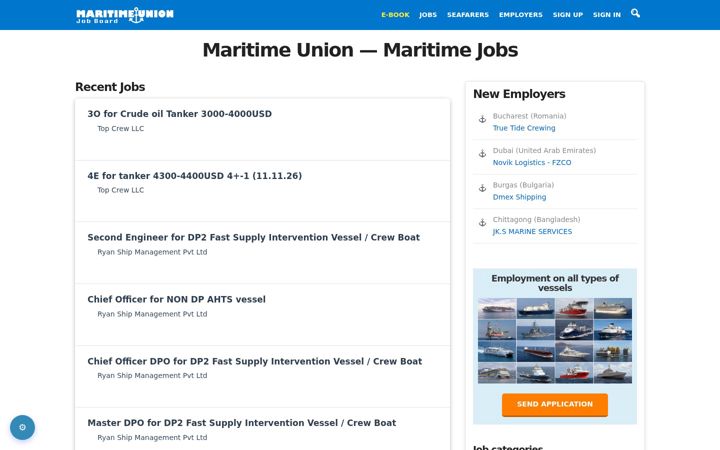Open Dmex Shipping employer link
This screenshot has width=720, height=450.
(519, 197)
